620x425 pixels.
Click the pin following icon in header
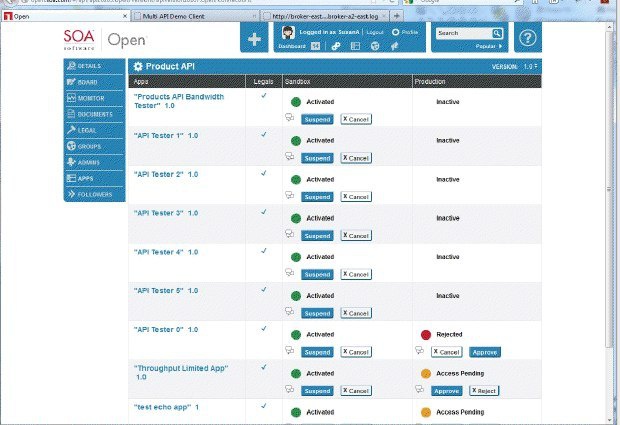[394, 46]
